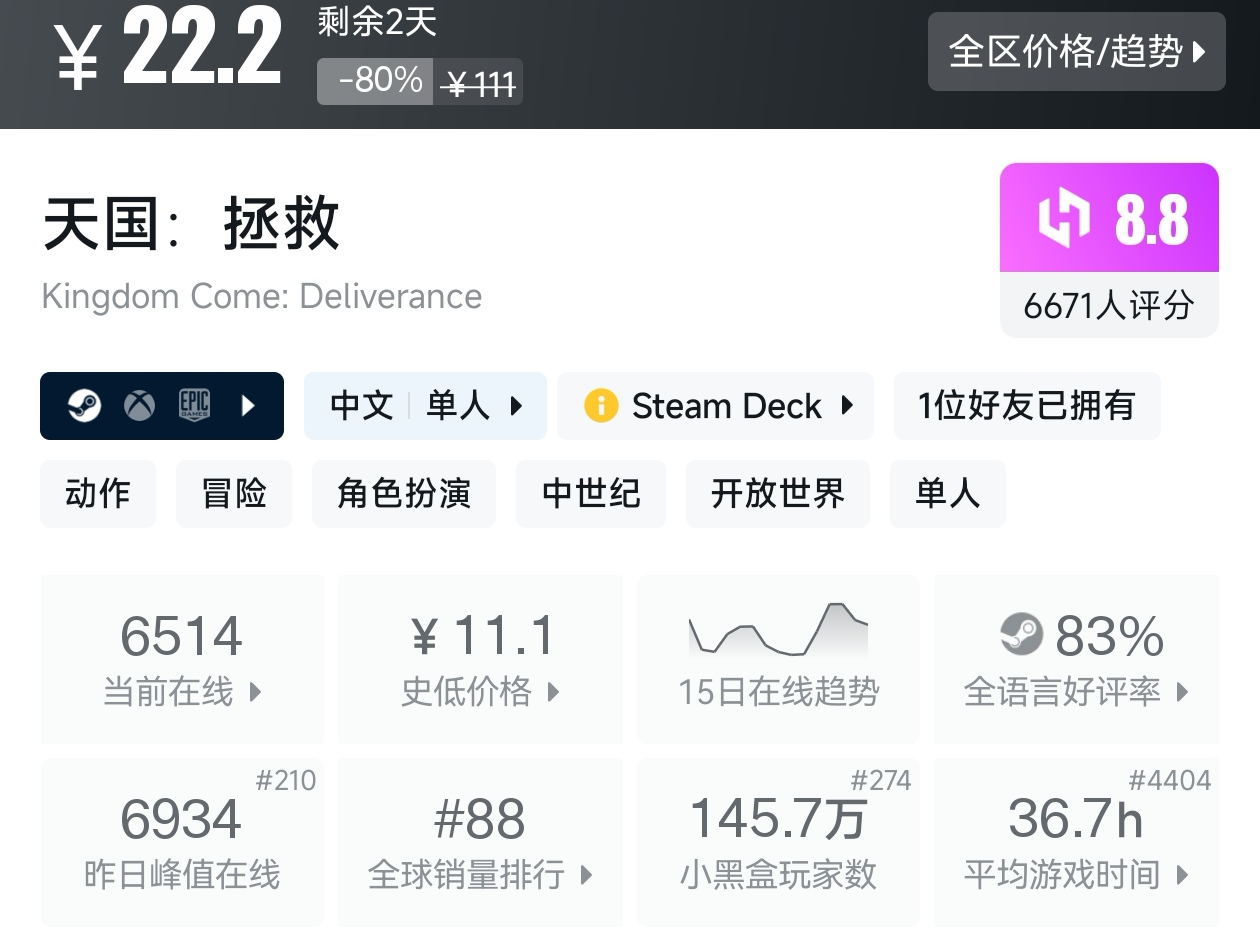Open the 1位好友已拥有 friends list
The height and width of the screenshot is (931, 1260).
pos(1027,406)
